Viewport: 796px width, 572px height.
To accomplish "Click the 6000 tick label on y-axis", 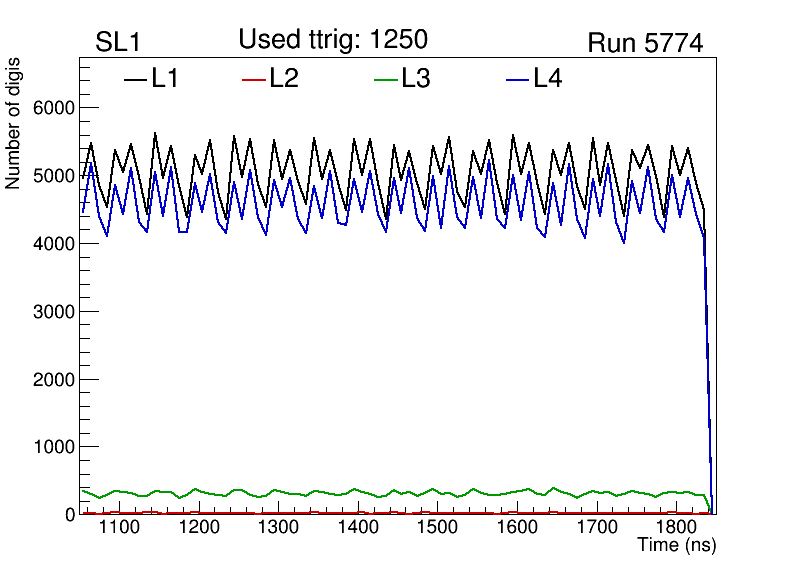I will (50, 108).
